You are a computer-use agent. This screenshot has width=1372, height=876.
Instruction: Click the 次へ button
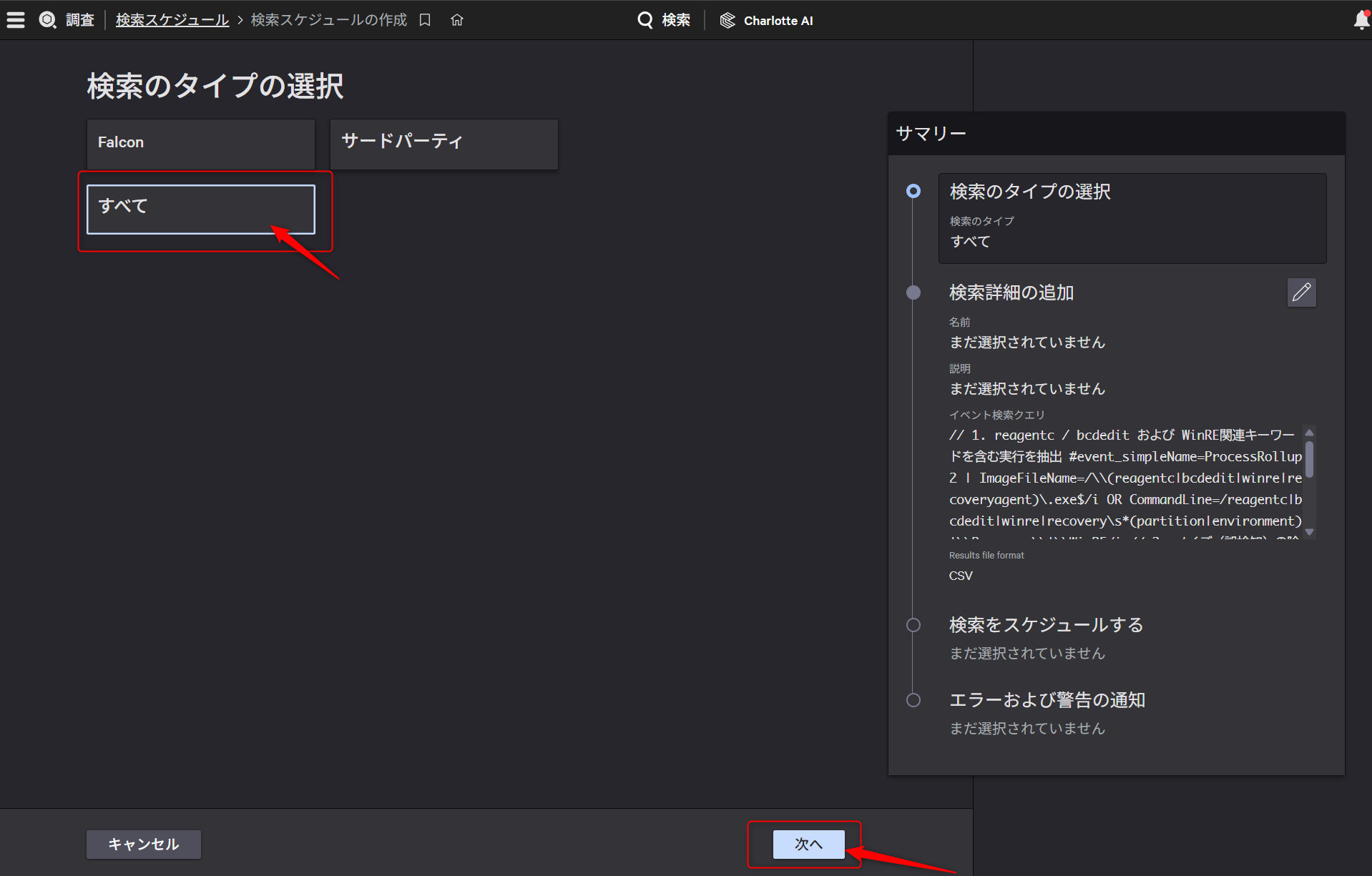click(808, 844)
